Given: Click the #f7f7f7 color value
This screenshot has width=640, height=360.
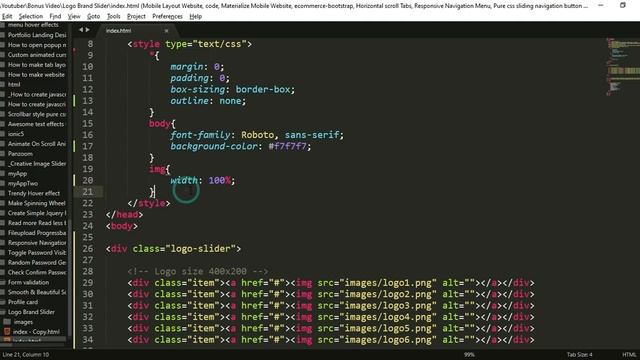Looking at the screenshot, I should [x=287, y=146].
